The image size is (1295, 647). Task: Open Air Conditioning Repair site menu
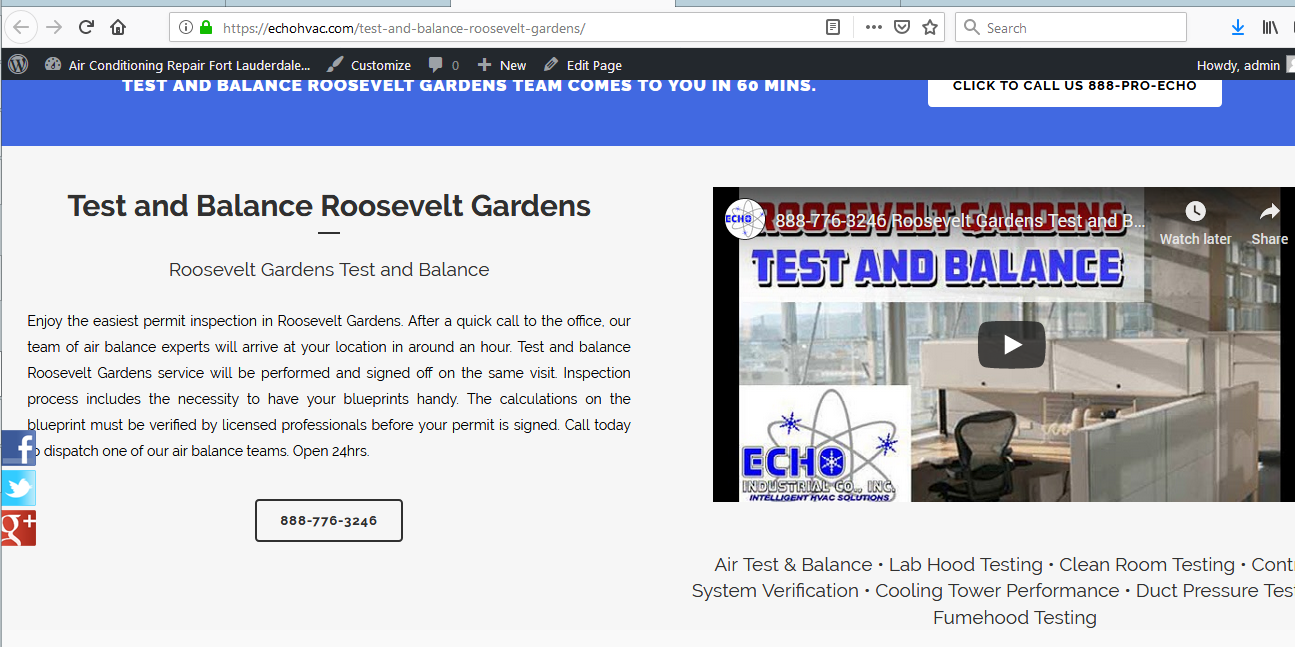point(178,65)
